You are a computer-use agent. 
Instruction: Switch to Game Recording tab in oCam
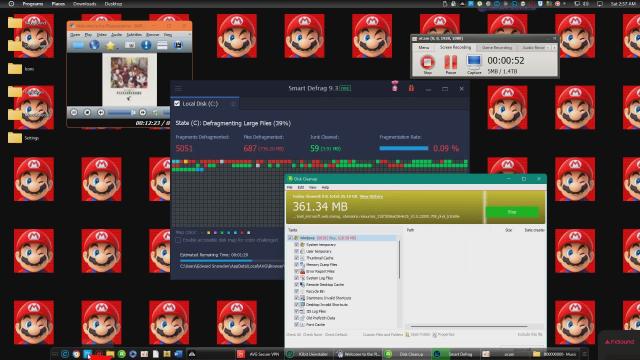pos(497,48)
